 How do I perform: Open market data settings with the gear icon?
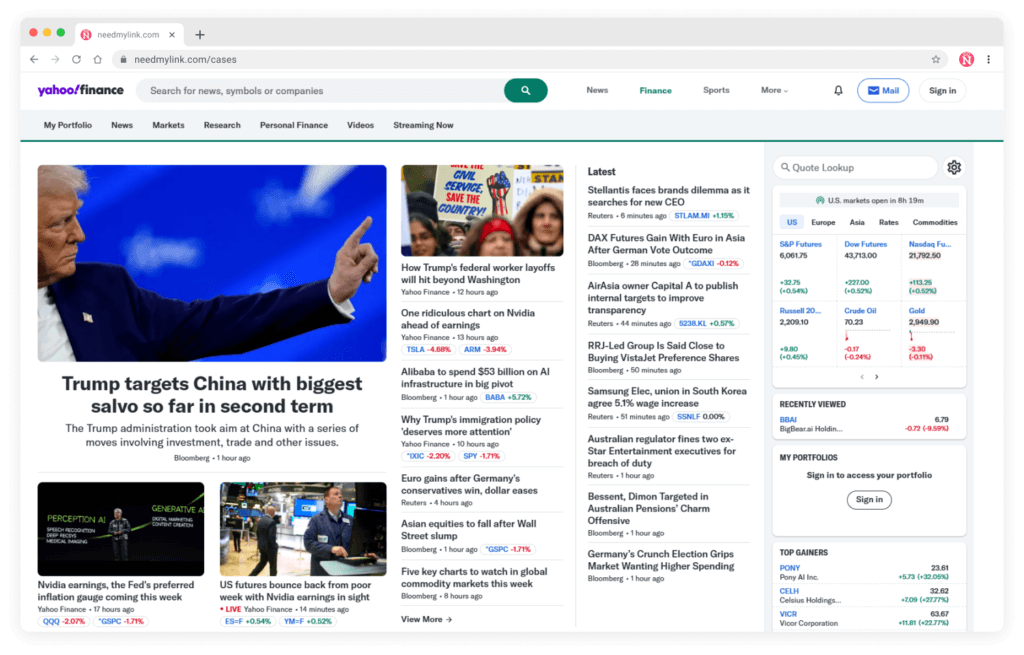pyautogui.click(x=954, y=167)
